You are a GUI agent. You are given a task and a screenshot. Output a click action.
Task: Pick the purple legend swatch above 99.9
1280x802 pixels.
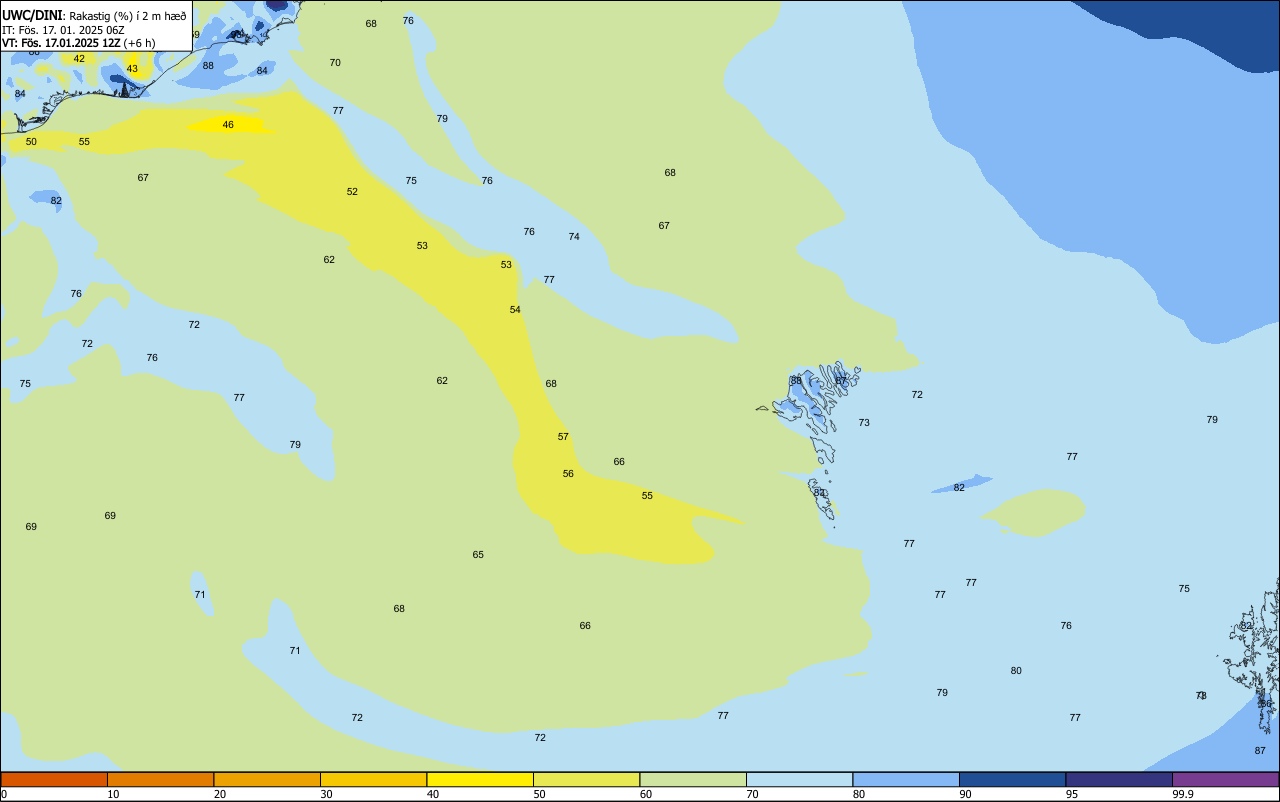pos(1225,779)
